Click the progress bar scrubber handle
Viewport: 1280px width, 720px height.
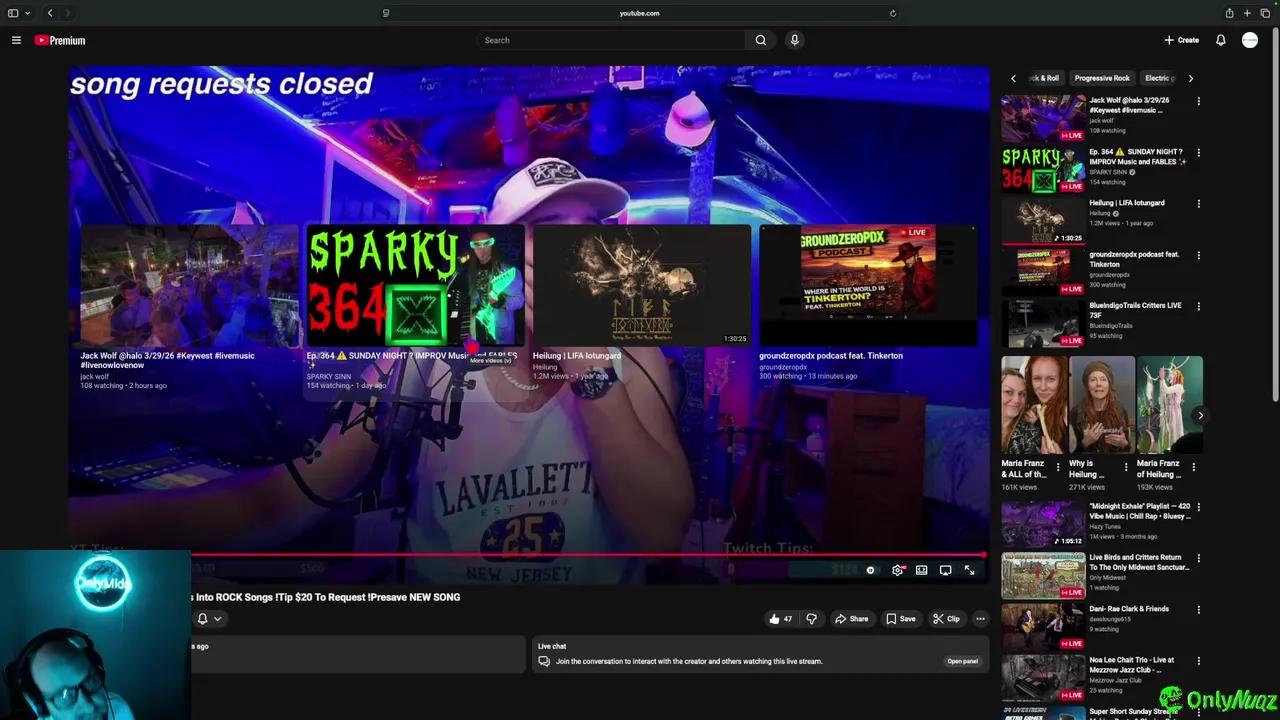[984, 555]
